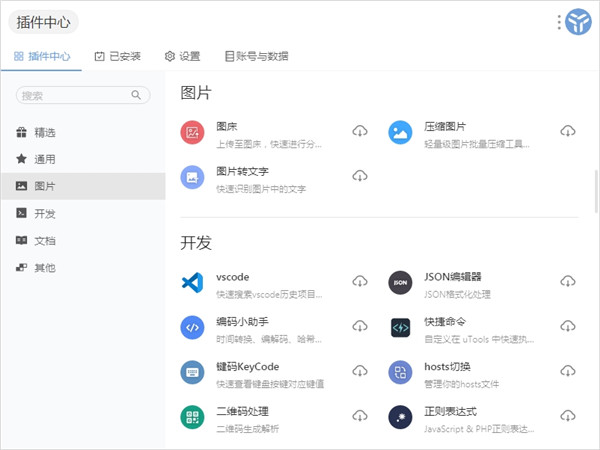Screen dimensions: 600x450
Task: Open the 设置 tab
Action: 182,57
